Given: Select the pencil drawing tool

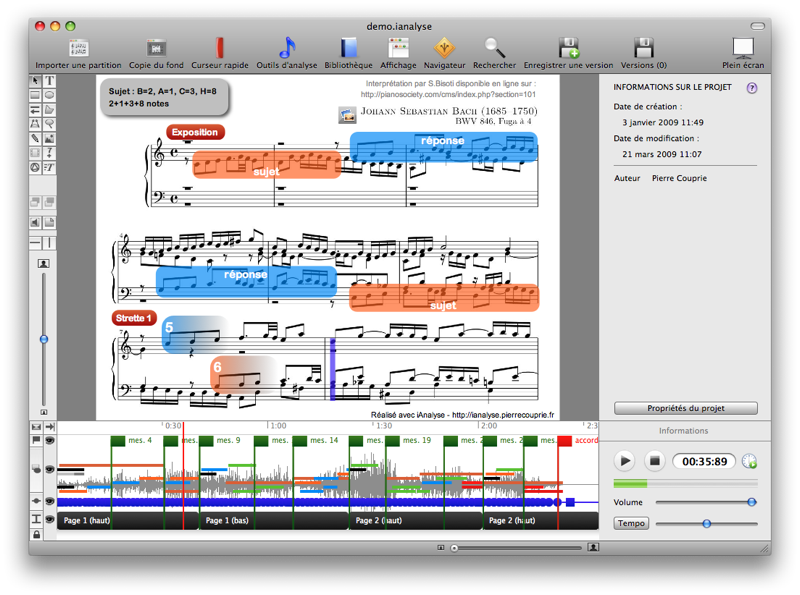Looking at the screenshot, I should point(35,138).
